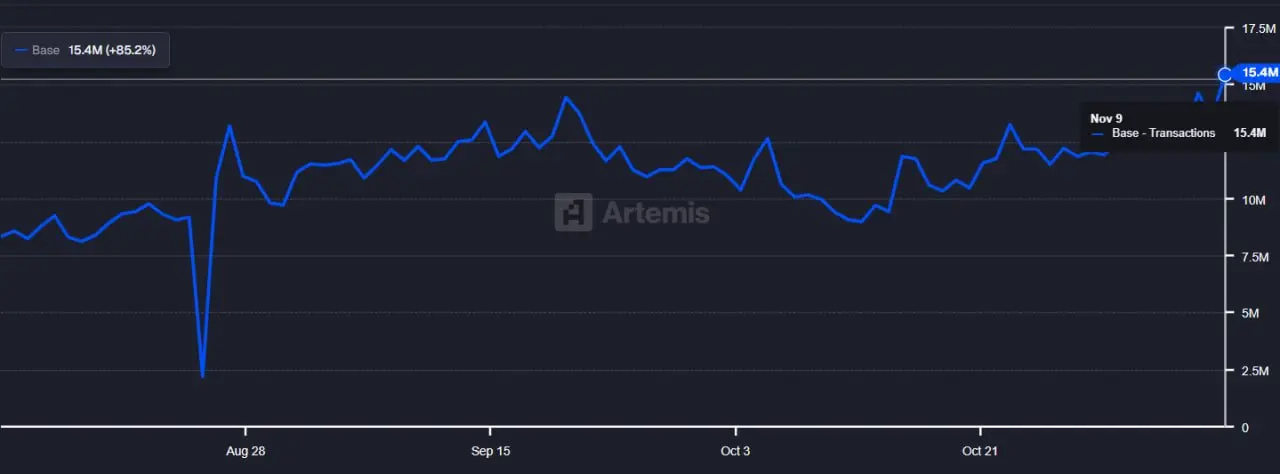The width and height of the screenshot is (1280, 474).
Task: Click the 17.5M y-axis label
Action: click(1257, 29)
